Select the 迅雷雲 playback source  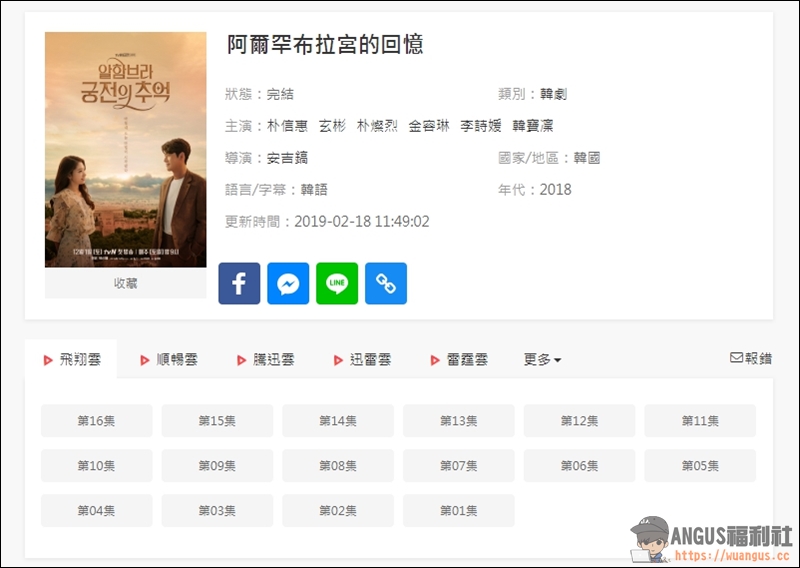coord(363,360)
